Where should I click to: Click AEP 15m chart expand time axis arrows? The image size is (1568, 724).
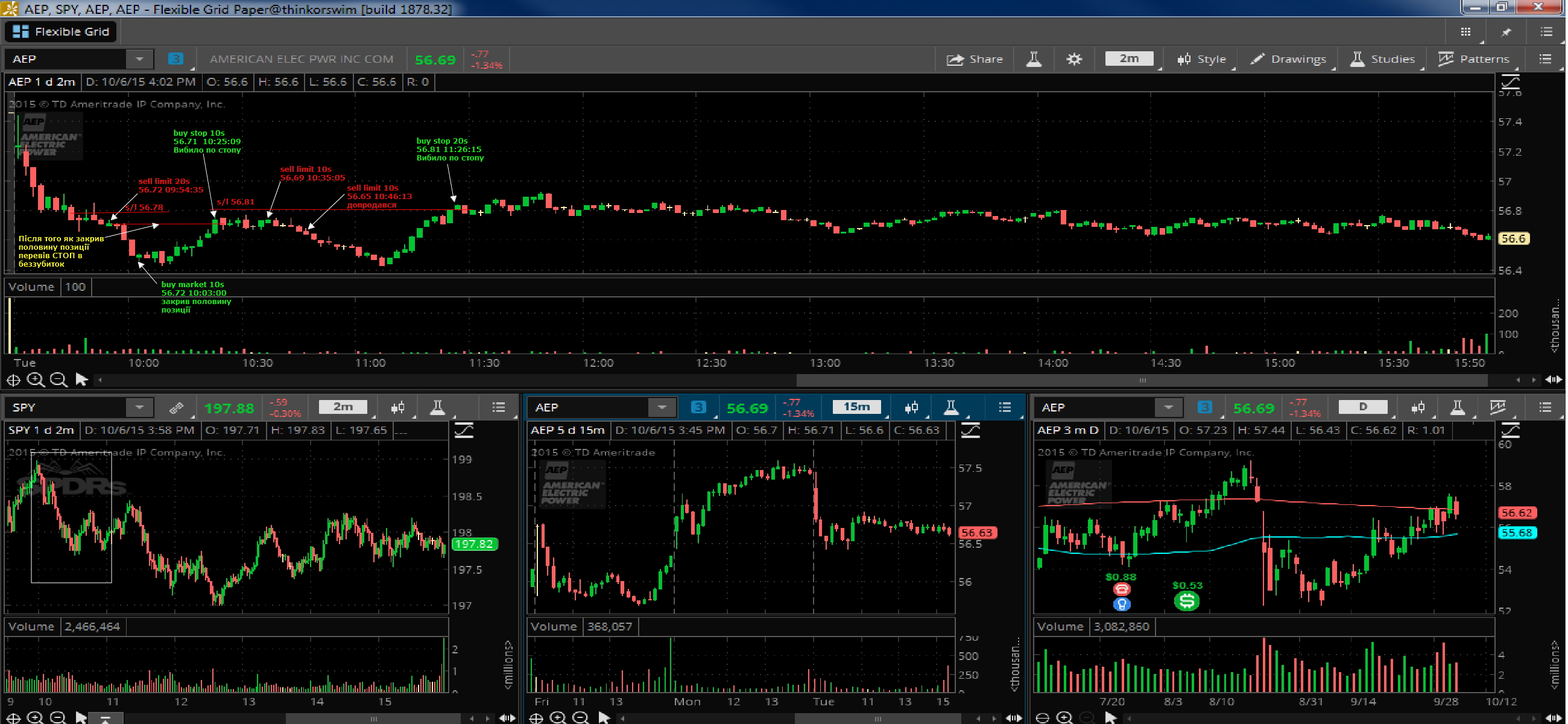[x=1014, y=719]
